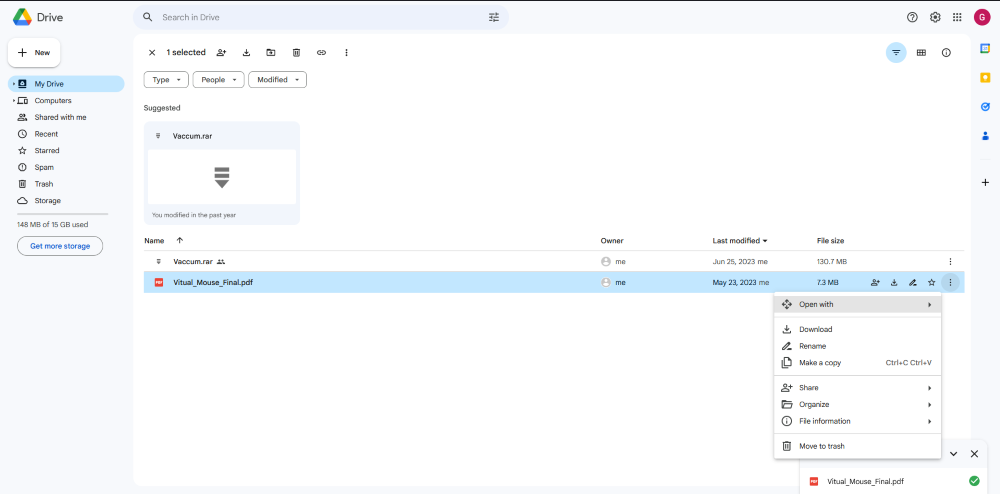The width and height of the screenshot is (1000, 494).
Task: Click Download icon in selection toolbar
Action: (x=246, y=52)
